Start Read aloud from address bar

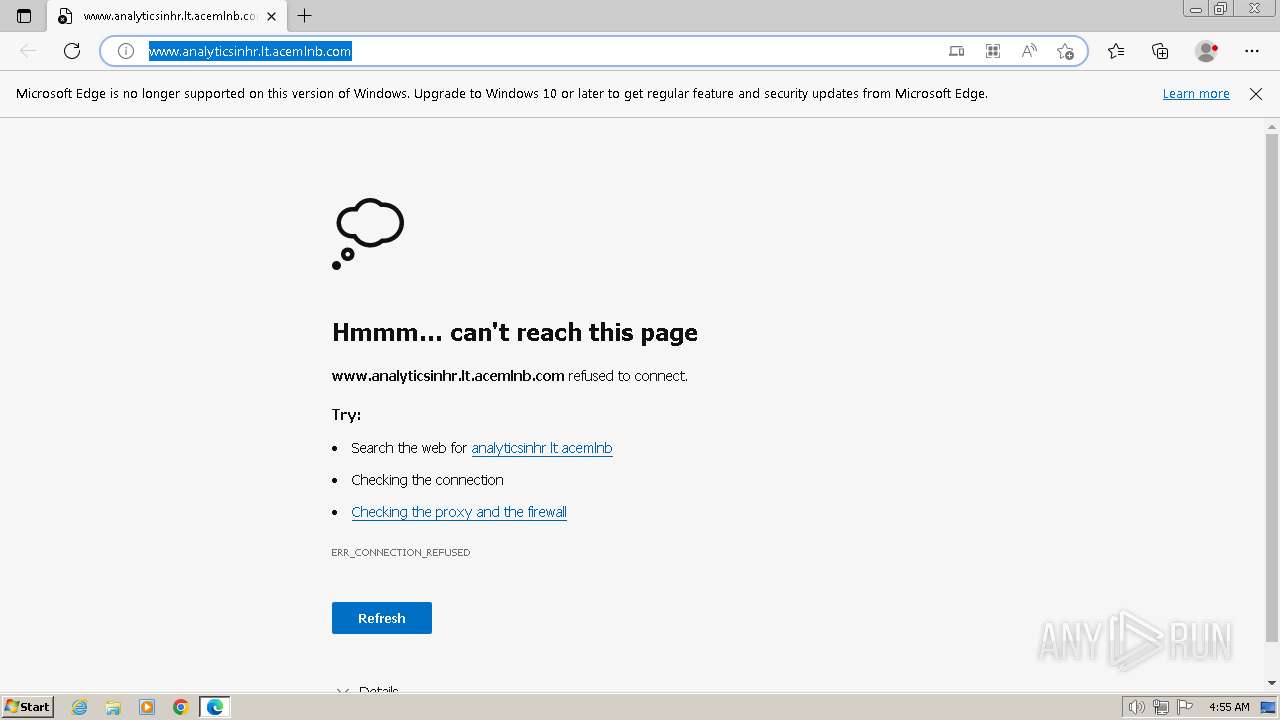tap(1029, 51)
